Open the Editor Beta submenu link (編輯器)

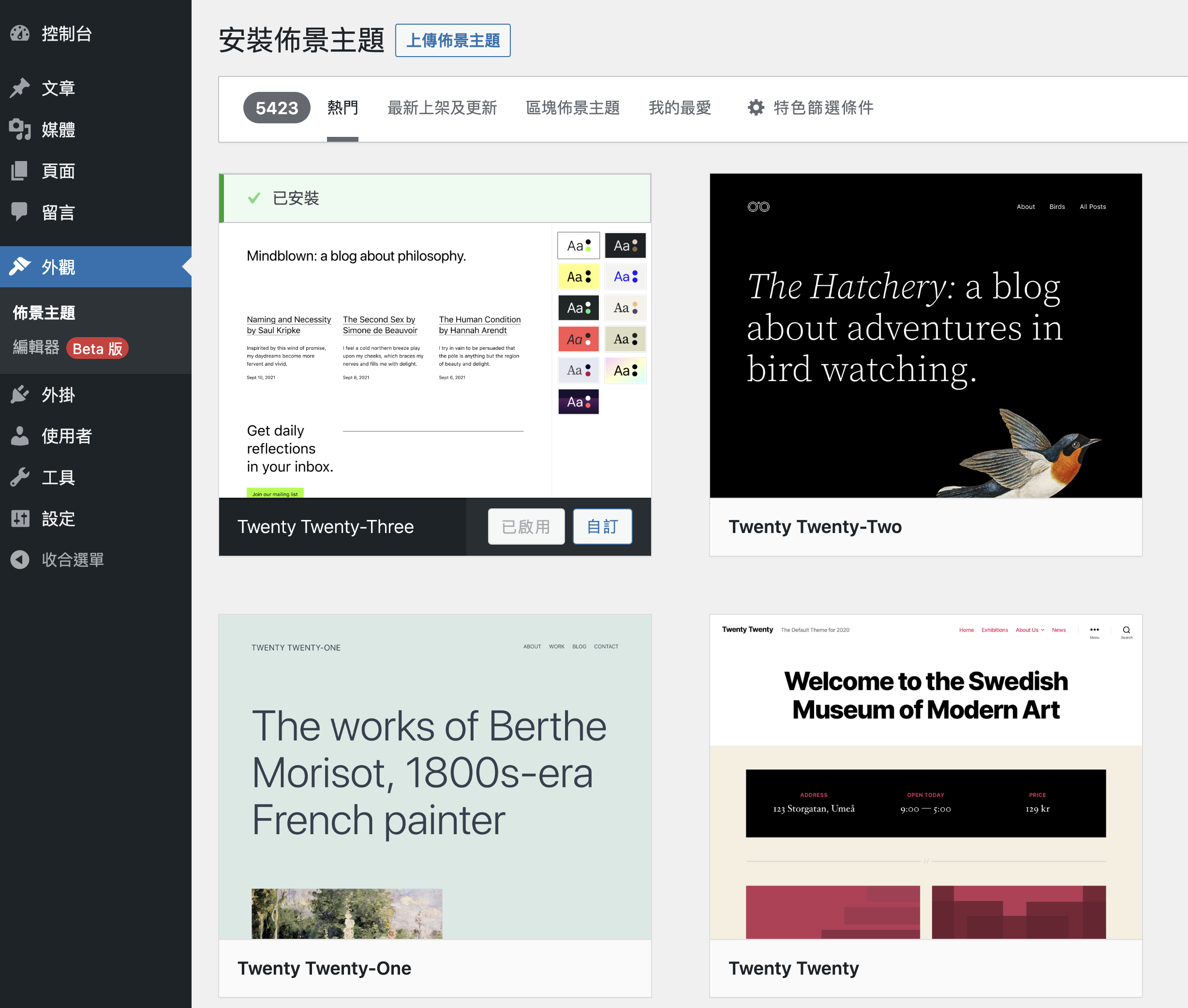pyautogui.click(x=36, y=347)
